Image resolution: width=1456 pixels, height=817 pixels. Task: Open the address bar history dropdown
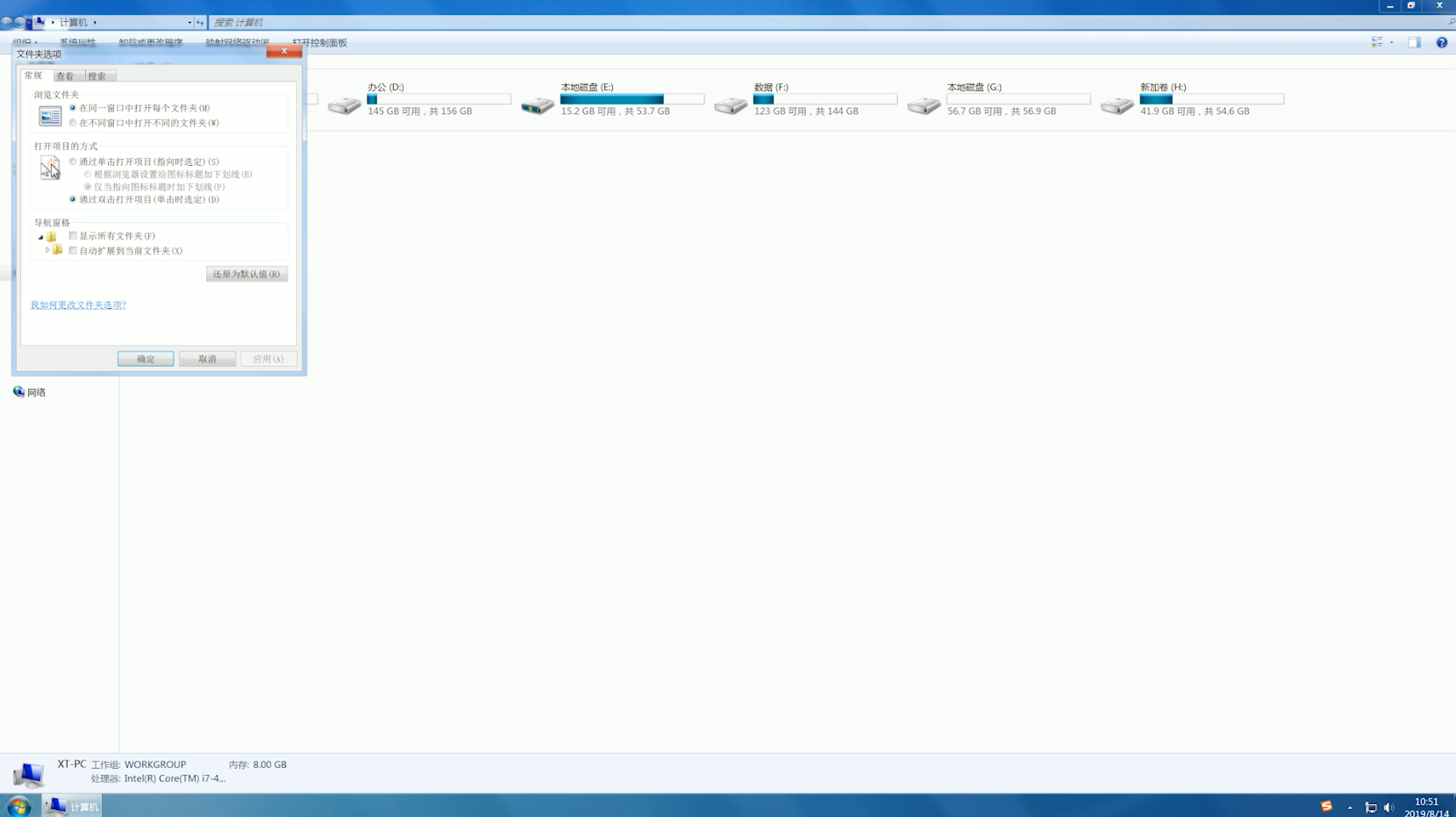coord(189,23)
